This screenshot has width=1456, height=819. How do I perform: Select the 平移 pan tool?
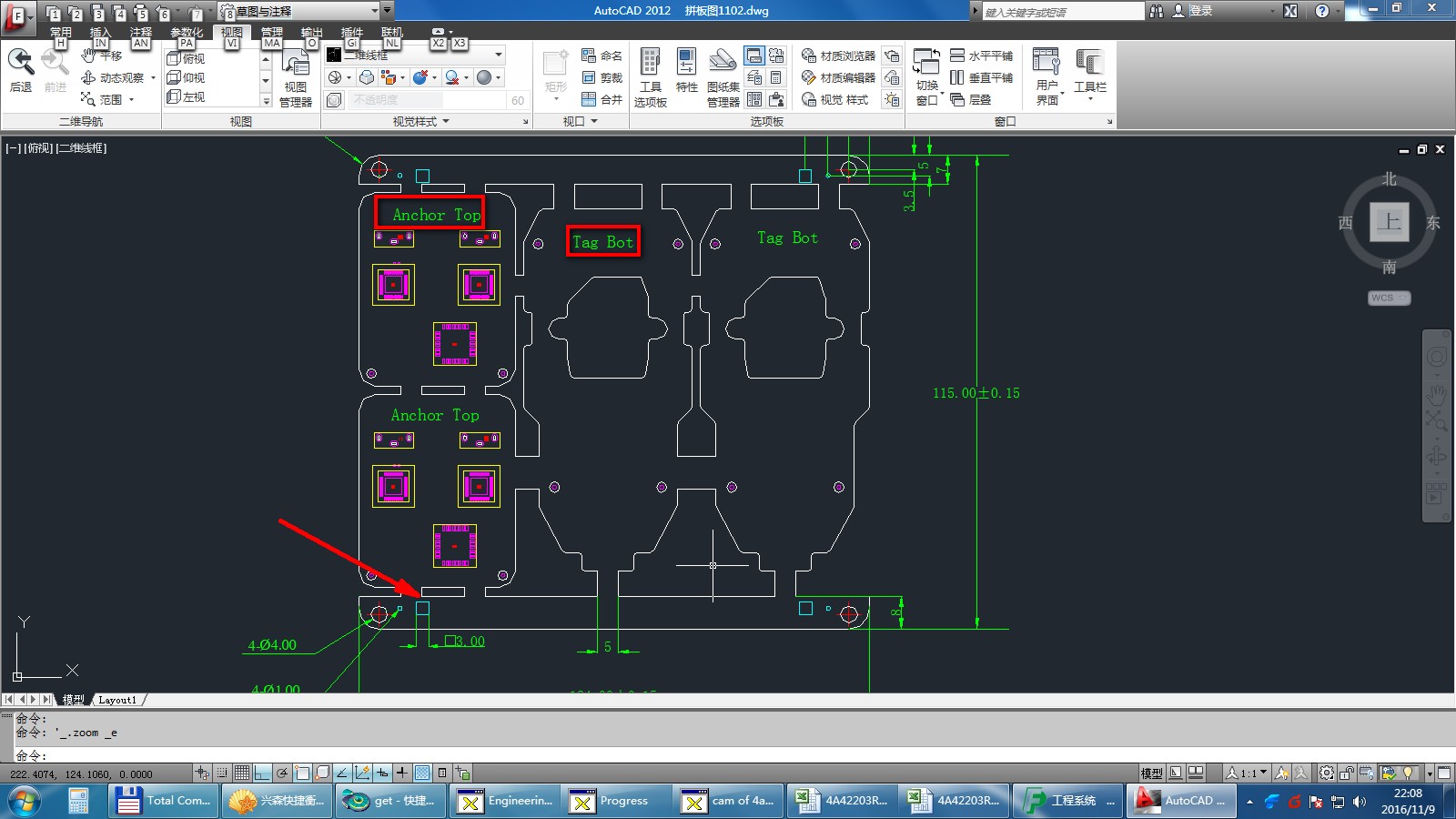tap(102, 56)
